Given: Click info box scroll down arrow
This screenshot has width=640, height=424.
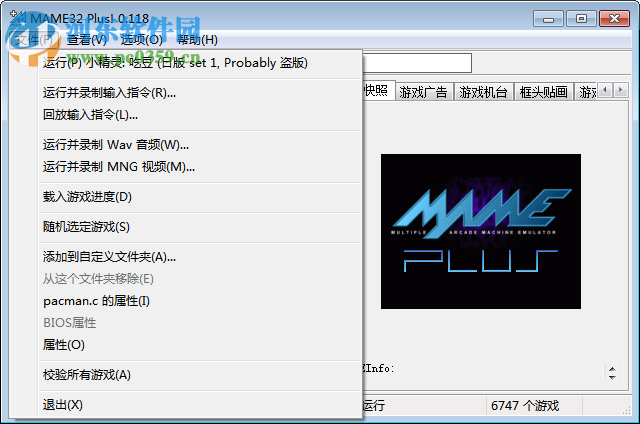Looking at the screenshot, I should [612, 377].
